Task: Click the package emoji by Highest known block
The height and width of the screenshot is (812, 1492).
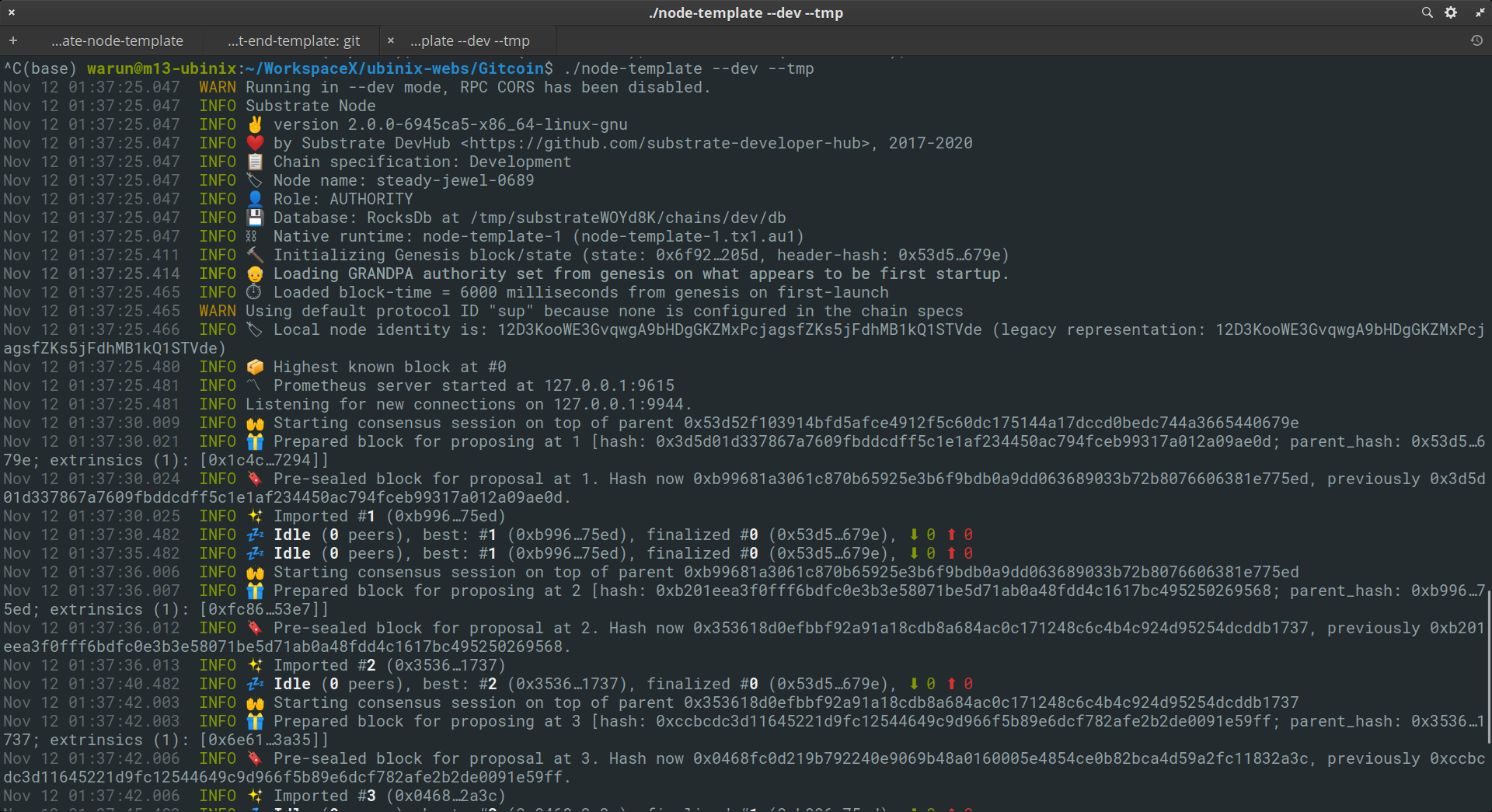Action: (x=255, y=367)
